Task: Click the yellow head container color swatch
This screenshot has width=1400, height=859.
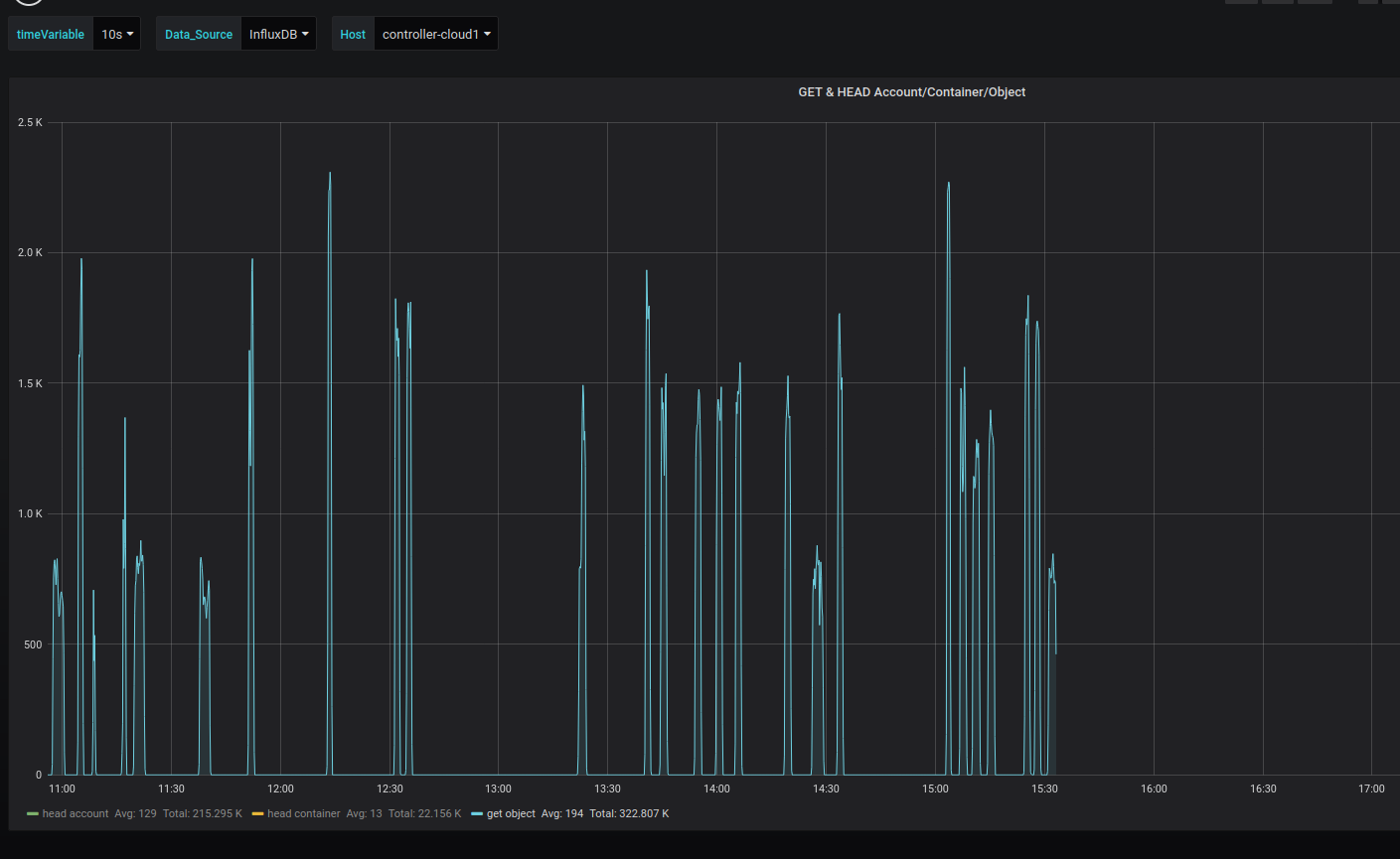Action: [258, 814]
